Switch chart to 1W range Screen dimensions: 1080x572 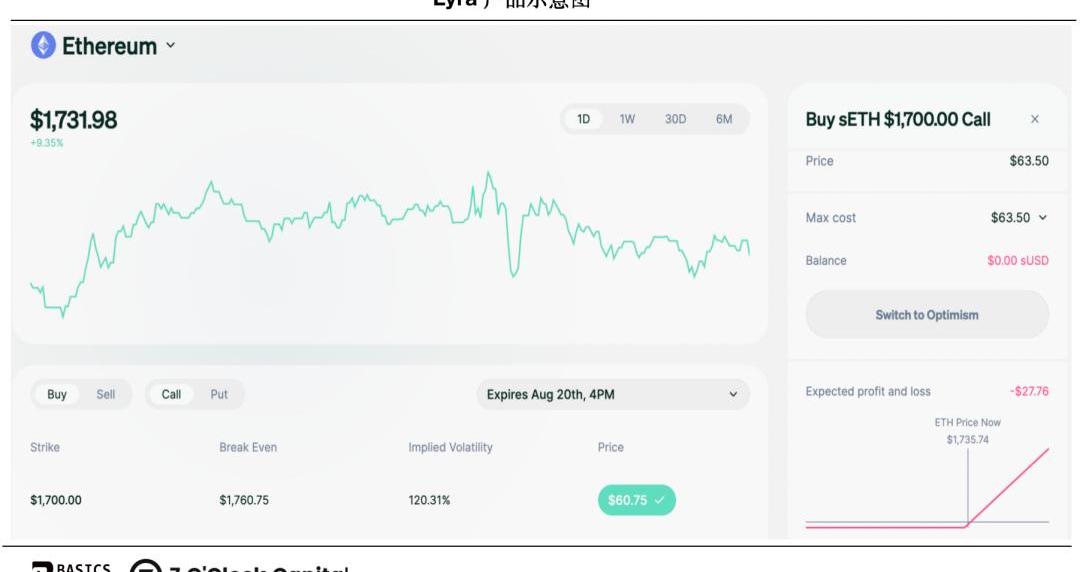pyautogui.click(x=627, y=119)
